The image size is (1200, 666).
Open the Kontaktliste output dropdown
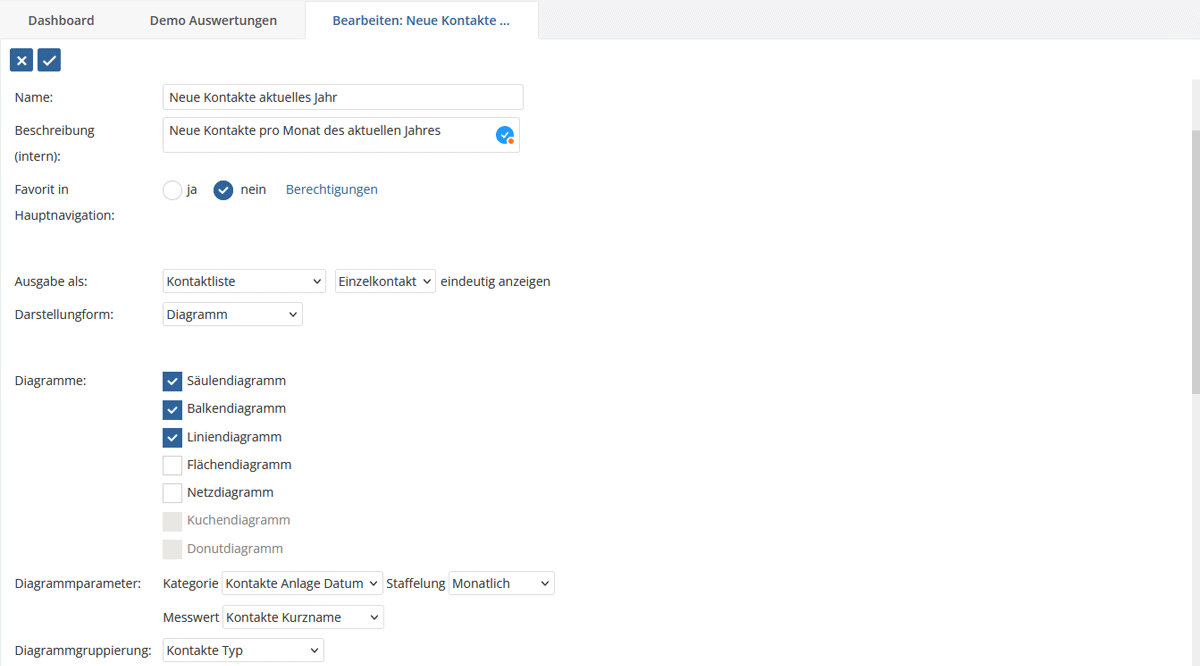[244, 282]
